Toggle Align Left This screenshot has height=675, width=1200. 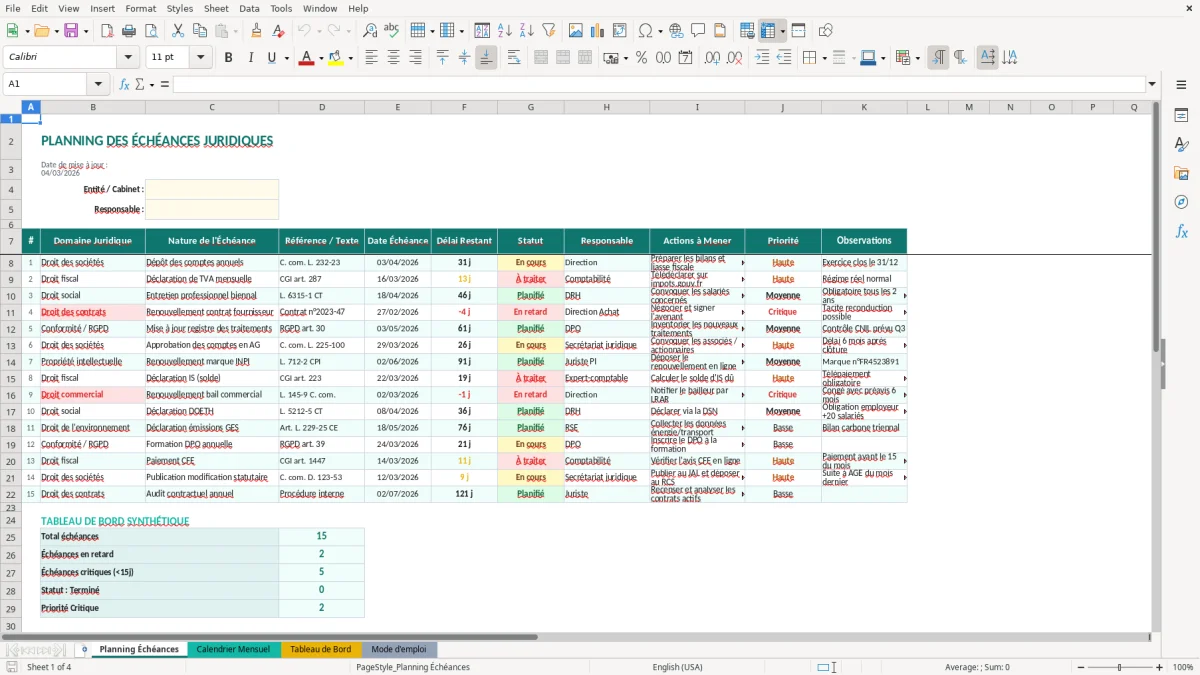pos(372,58)
